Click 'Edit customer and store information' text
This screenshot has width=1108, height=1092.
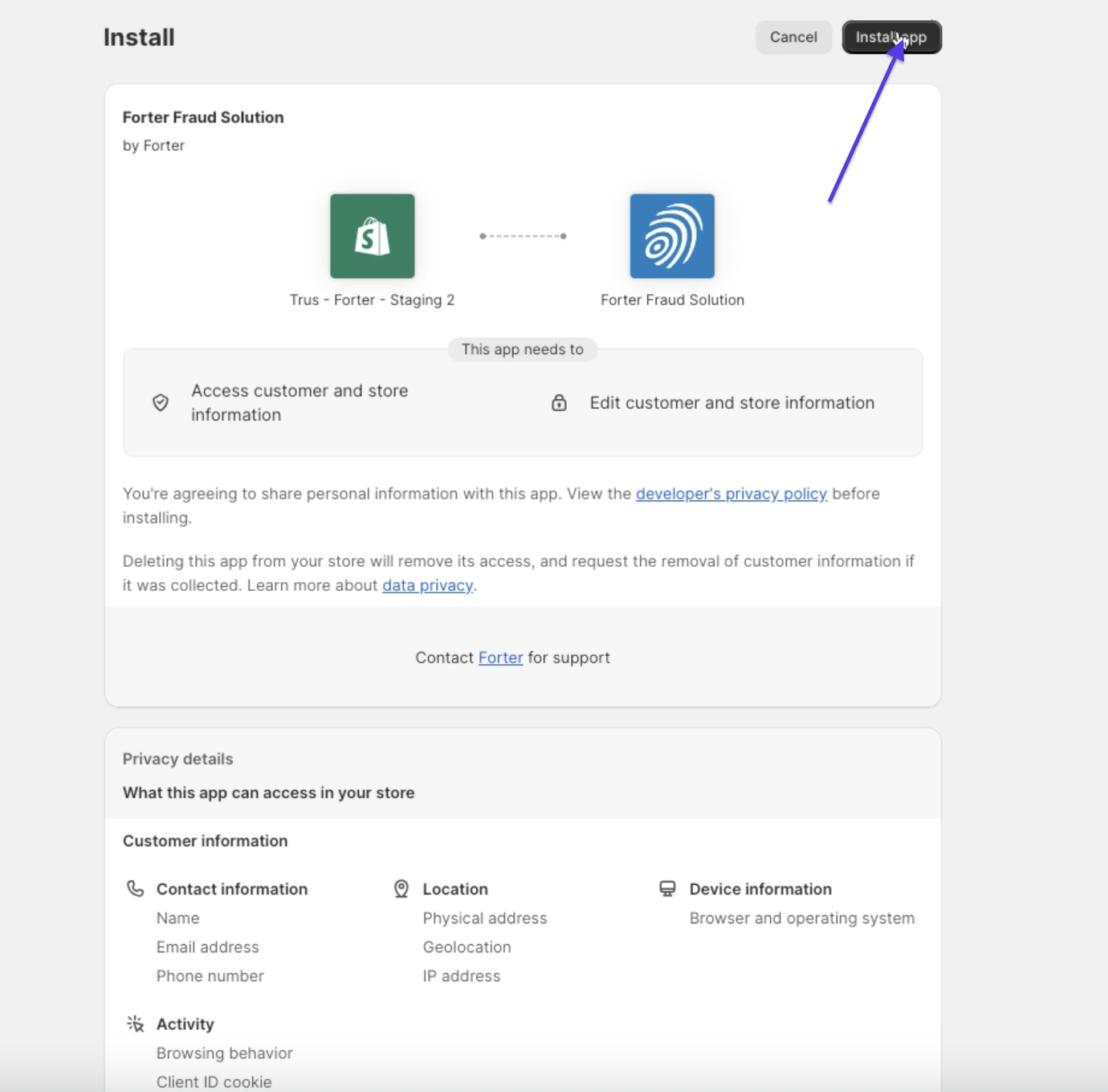pos(732,403)
